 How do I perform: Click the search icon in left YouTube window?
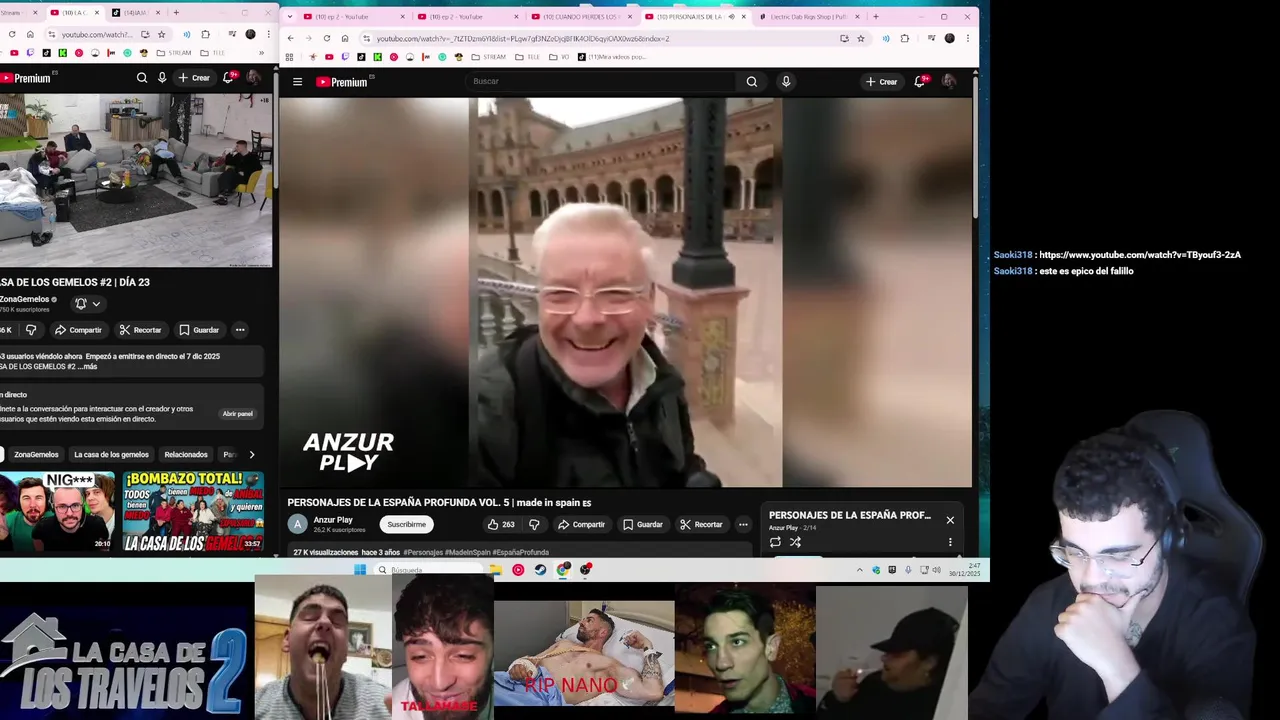[142, 77]
